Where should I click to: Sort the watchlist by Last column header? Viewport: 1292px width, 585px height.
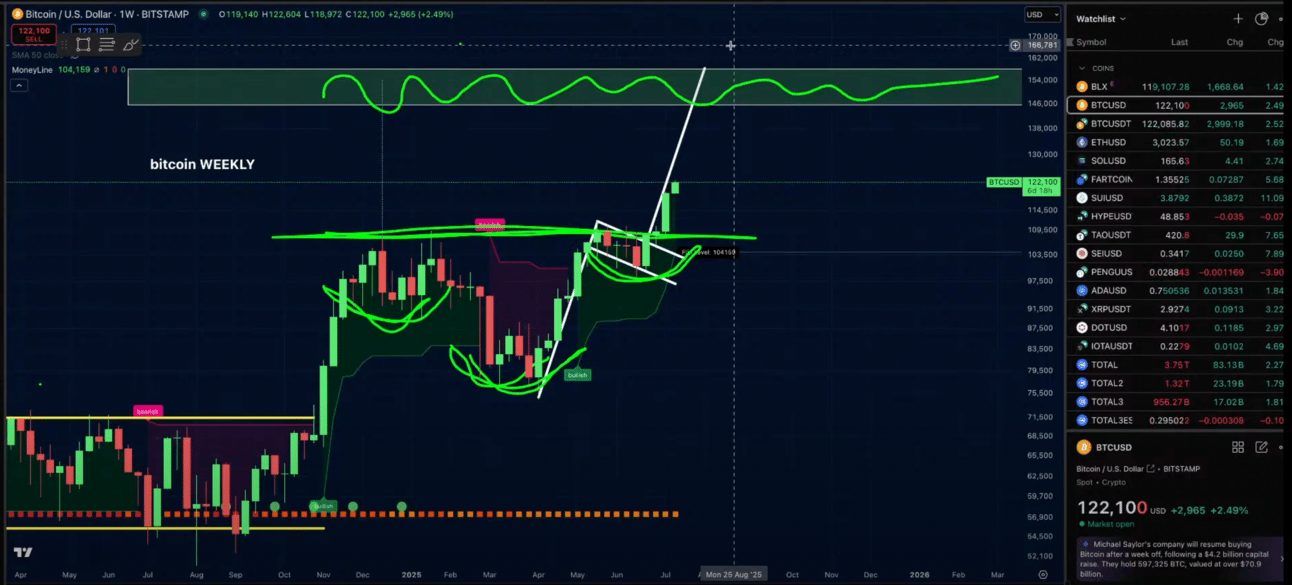pyautogui.click(x=1180, y=42)
